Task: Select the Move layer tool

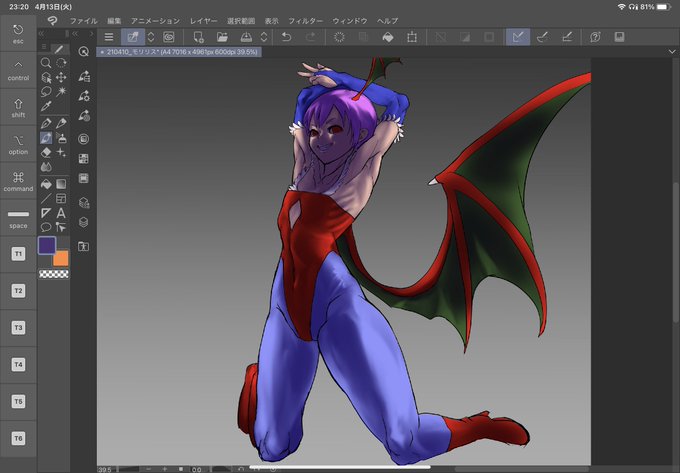Action: coord(61,78)
